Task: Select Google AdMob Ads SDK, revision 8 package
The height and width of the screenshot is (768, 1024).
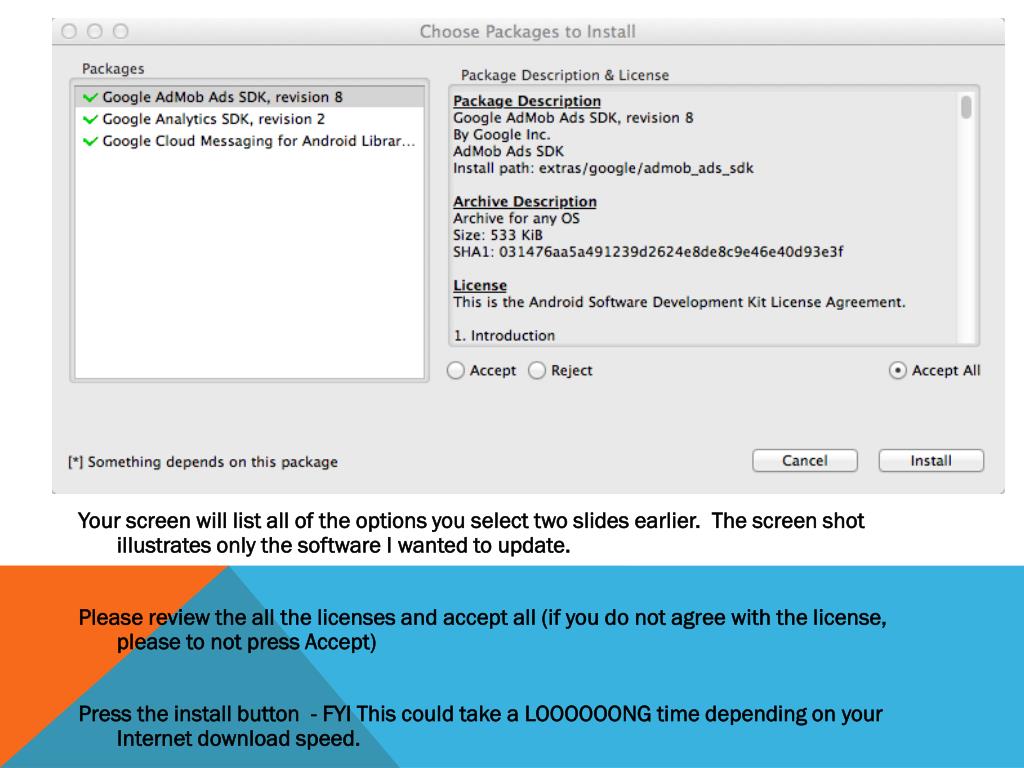Action: coord(249,97)
